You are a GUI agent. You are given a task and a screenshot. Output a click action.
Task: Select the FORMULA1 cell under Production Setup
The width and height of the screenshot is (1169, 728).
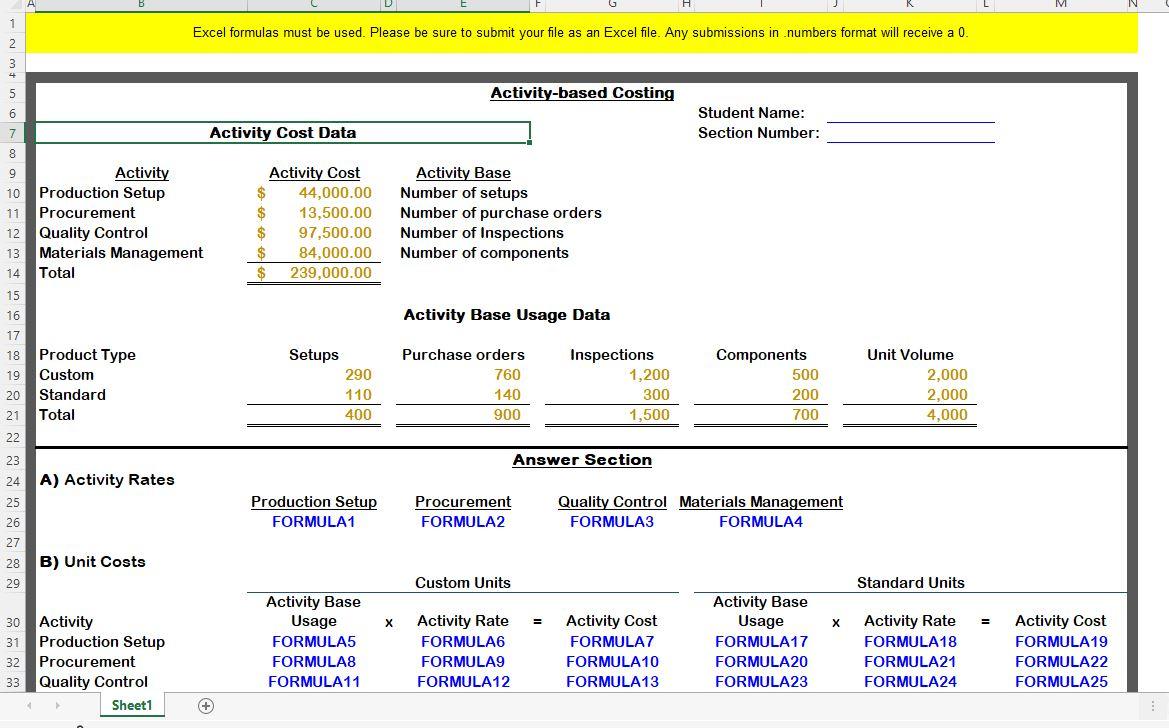pos(314,521)
